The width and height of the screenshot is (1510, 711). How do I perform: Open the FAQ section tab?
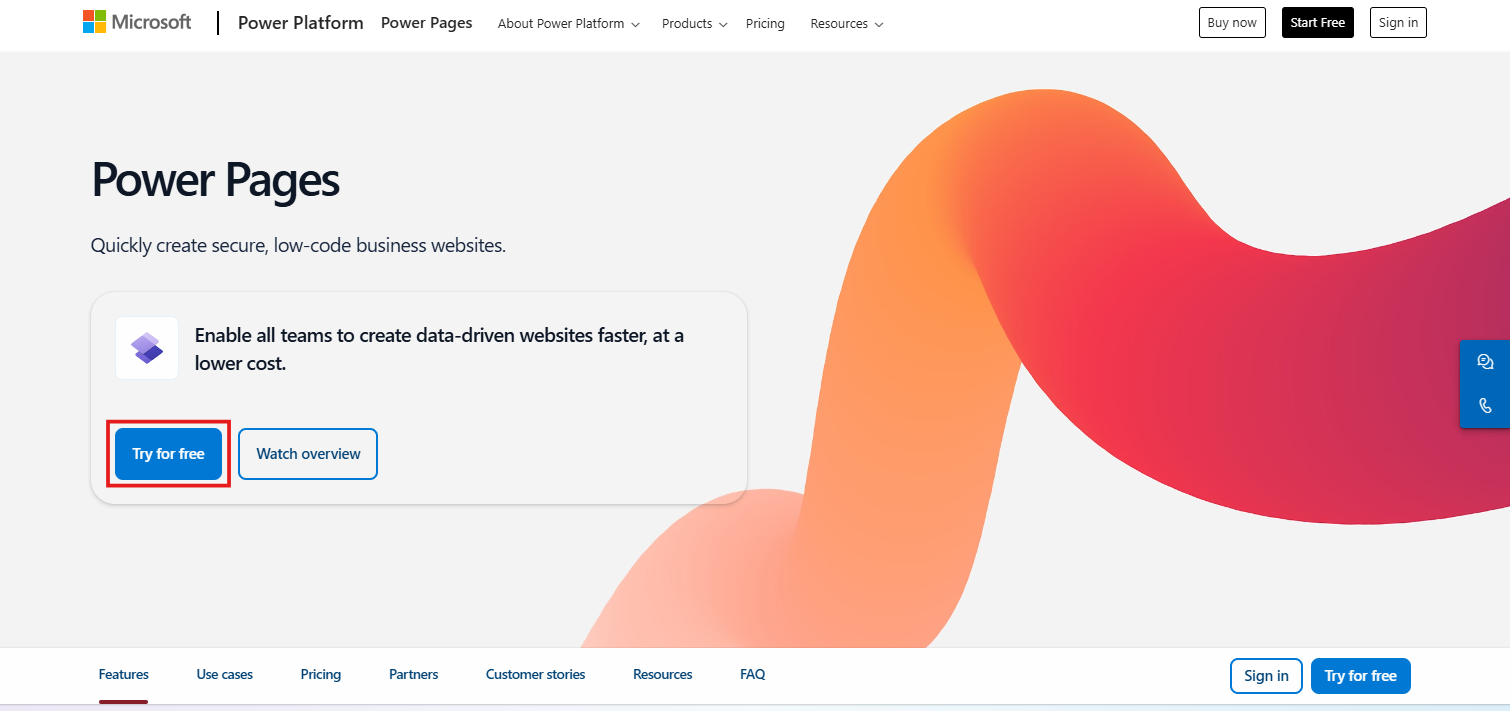tap(752, 674)
